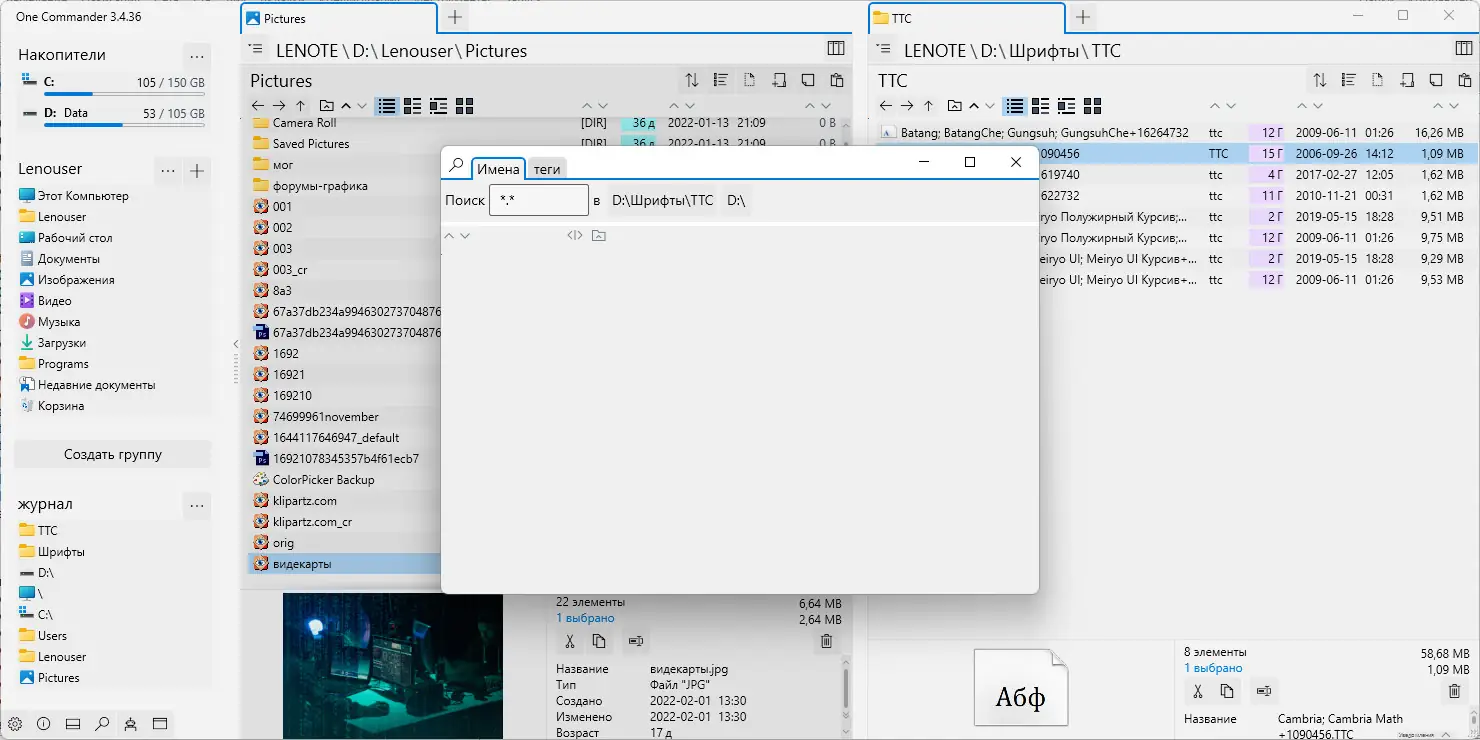
Task: Select Имена tab in search window
Action: (498, 169)
